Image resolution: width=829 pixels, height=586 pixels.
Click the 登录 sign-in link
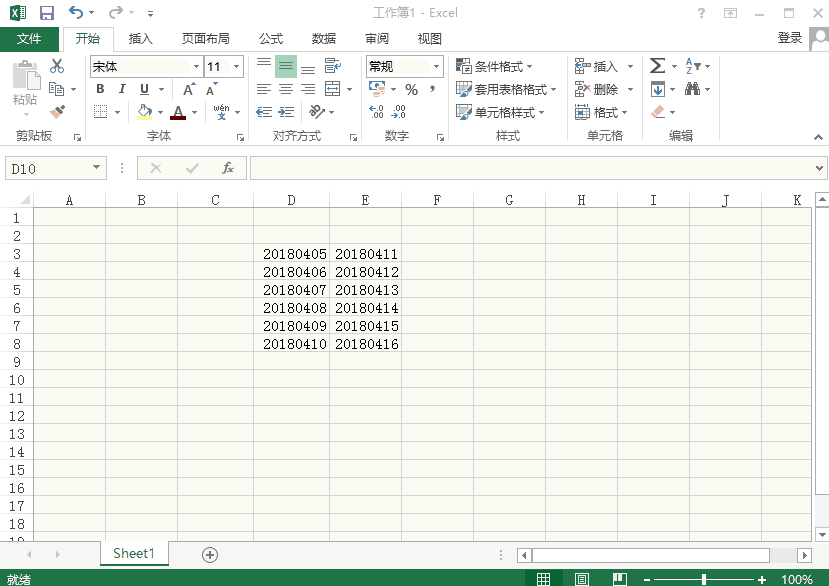click(789, 38)
